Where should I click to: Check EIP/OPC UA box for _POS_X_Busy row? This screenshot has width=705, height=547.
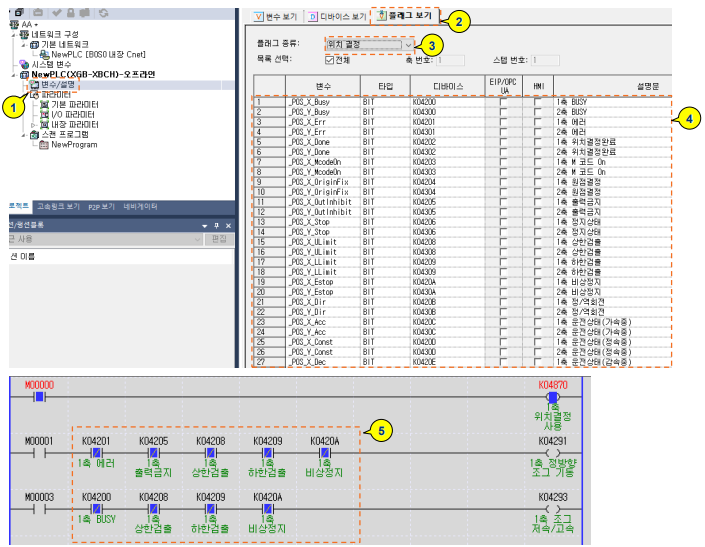[x=504, y=102]
